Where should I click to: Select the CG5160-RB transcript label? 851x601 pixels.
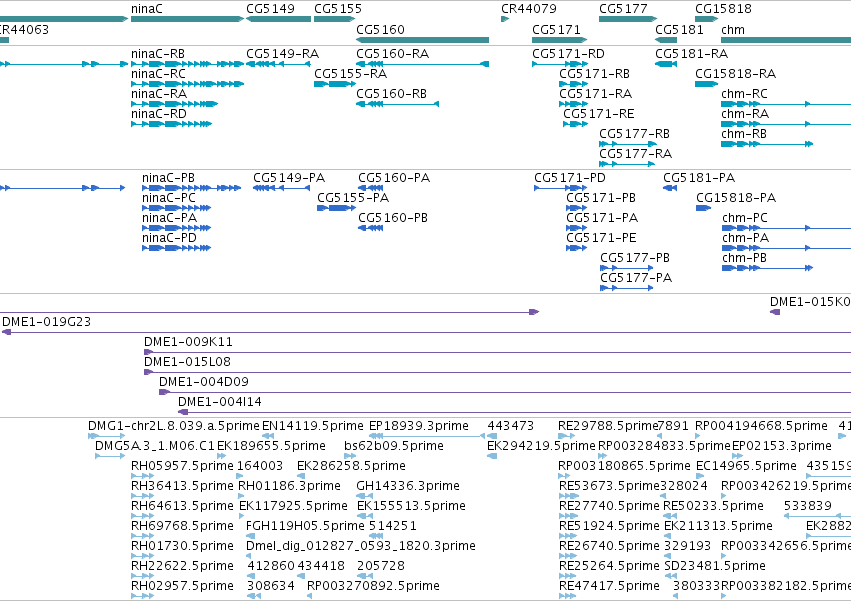(391, 94)
